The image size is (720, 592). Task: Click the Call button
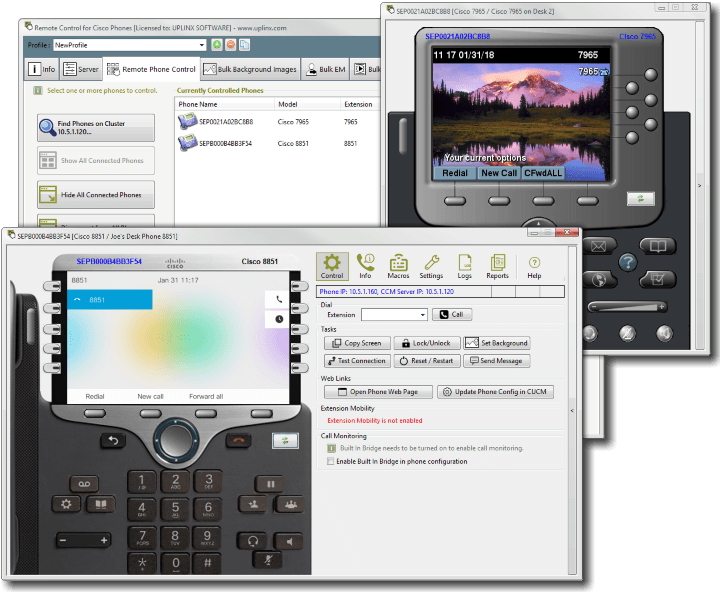coord(452,315)
